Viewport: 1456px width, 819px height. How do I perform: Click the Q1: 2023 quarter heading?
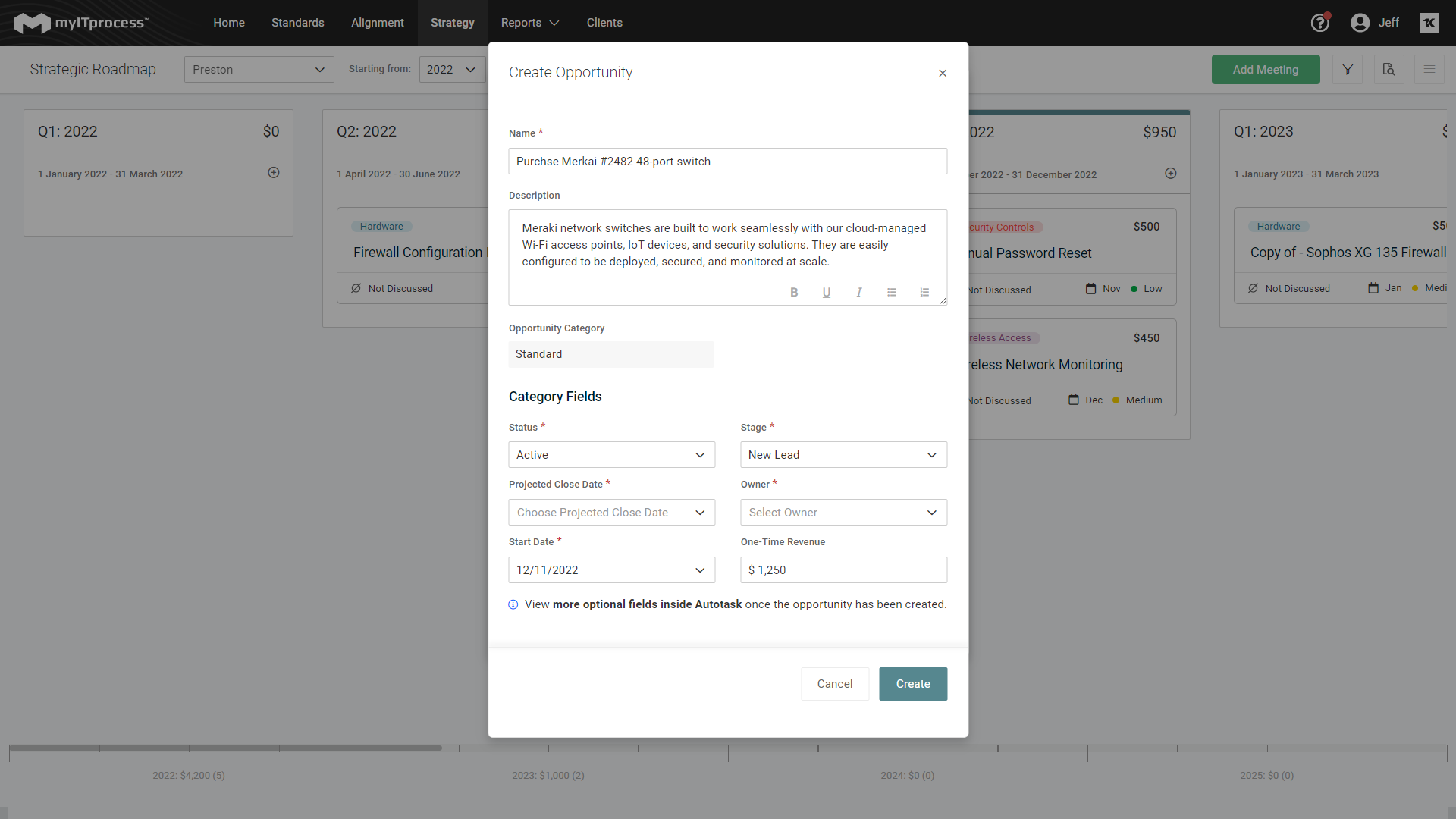coord(1263,131)
